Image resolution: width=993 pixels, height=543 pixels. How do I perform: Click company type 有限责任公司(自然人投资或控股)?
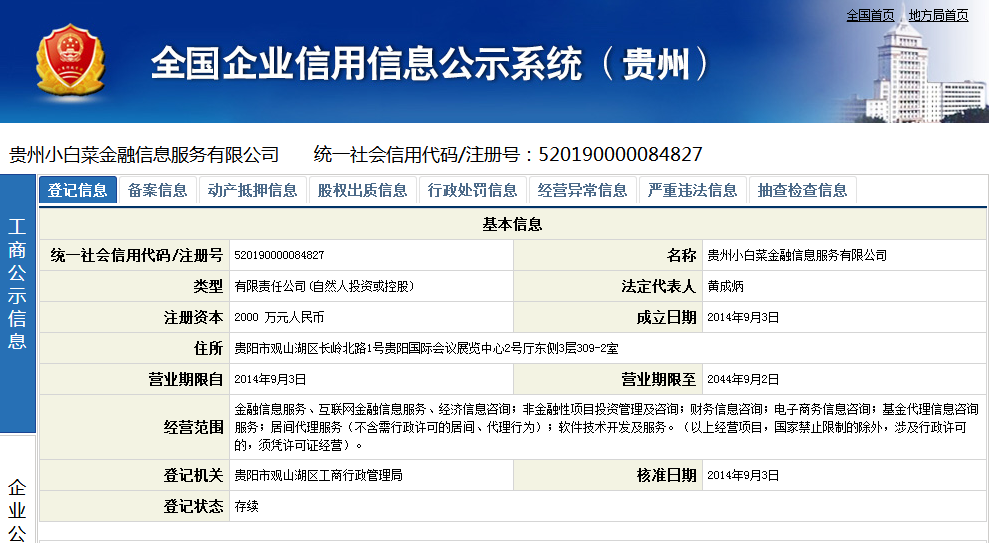pyautogui.click(x=324, y=286)
